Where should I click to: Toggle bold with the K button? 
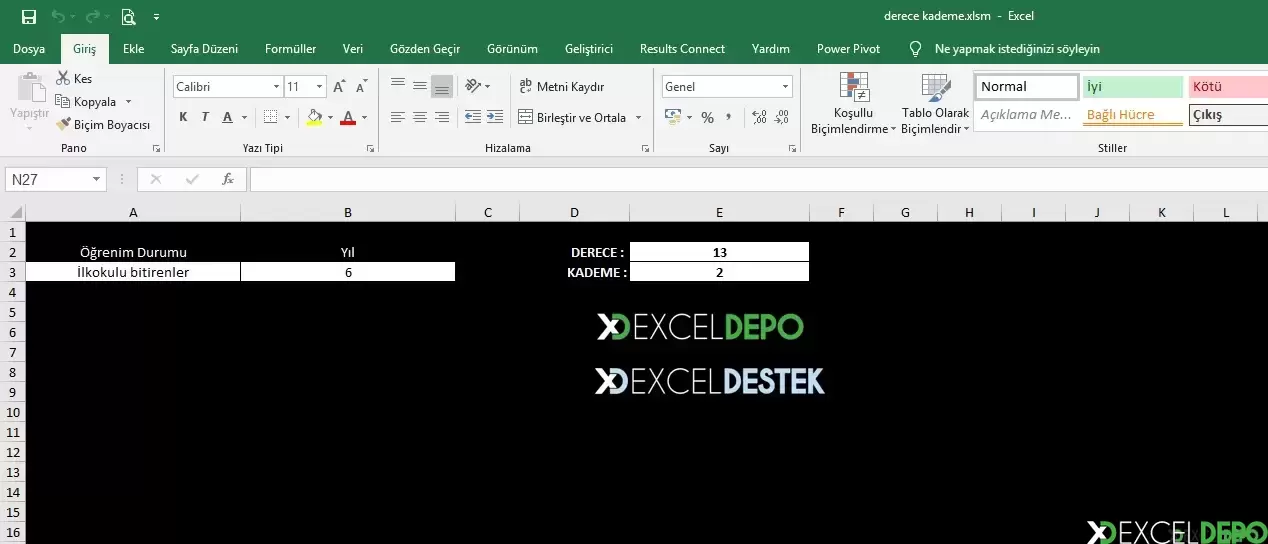pyautogui.click(x=183, y=117)
